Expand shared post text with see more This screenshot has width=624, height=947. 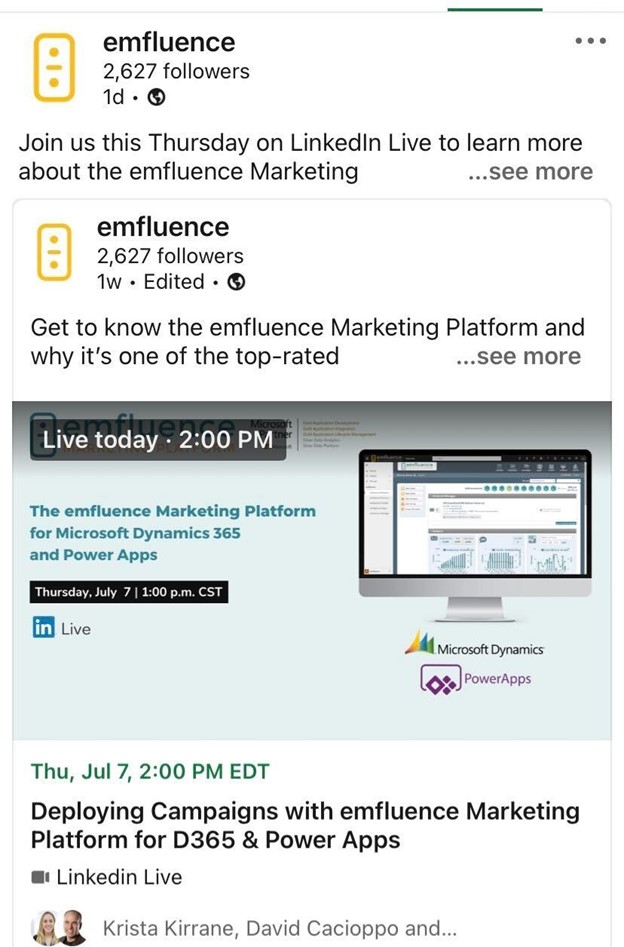(517, 356)
